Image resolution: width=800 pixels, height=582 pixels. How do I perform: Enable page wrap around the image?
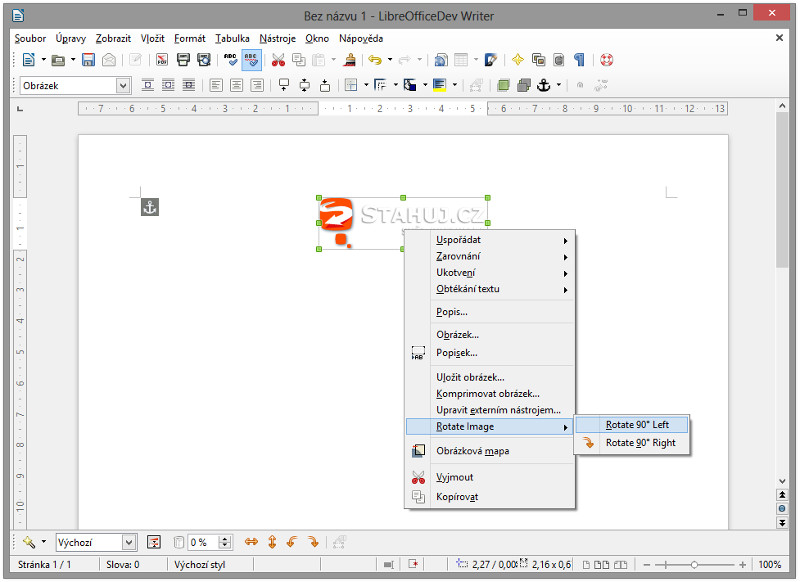click(x=168, y=86)
